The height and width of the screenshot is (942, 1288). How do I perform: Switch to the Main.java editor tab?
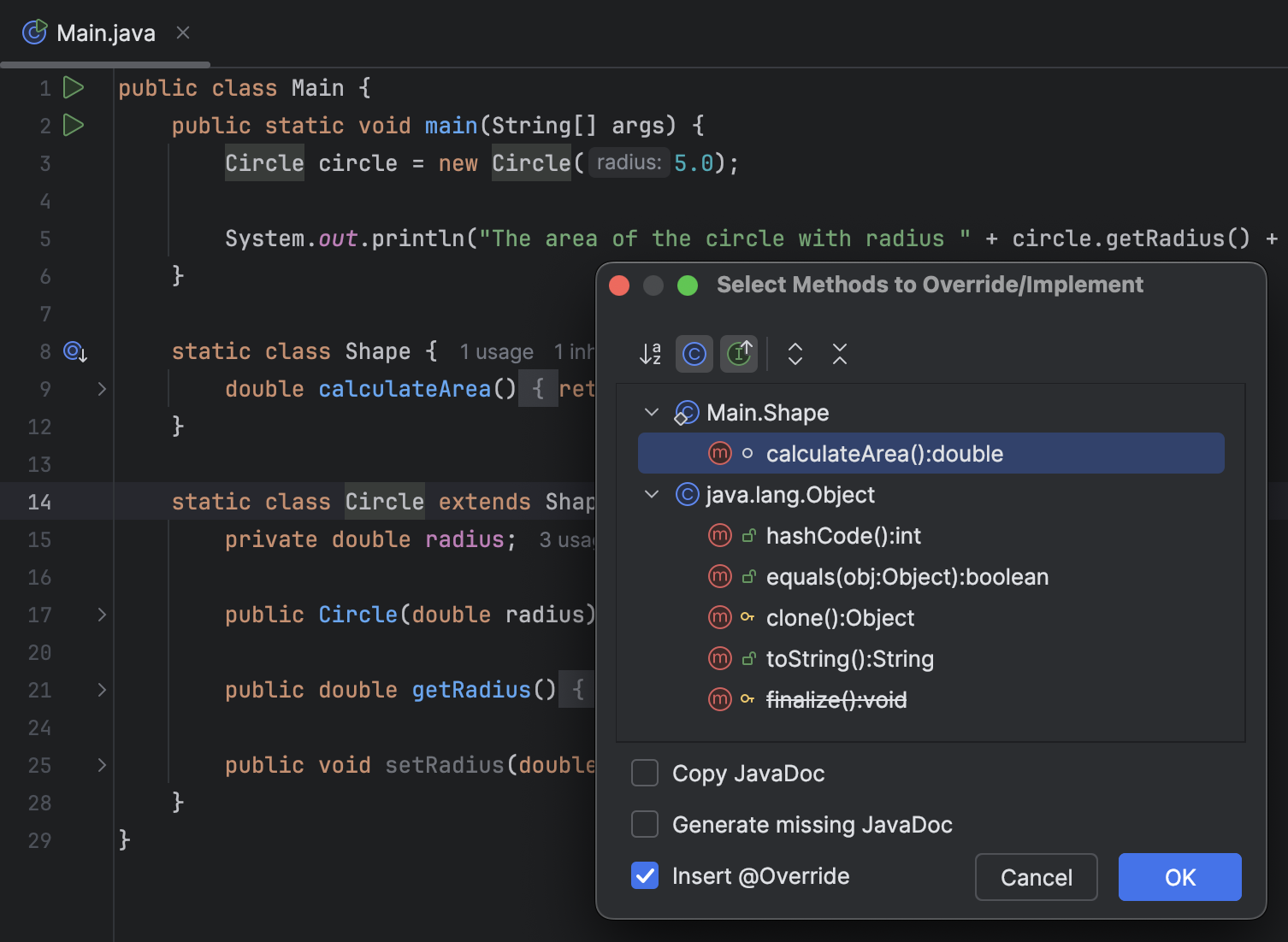point(104,32)
